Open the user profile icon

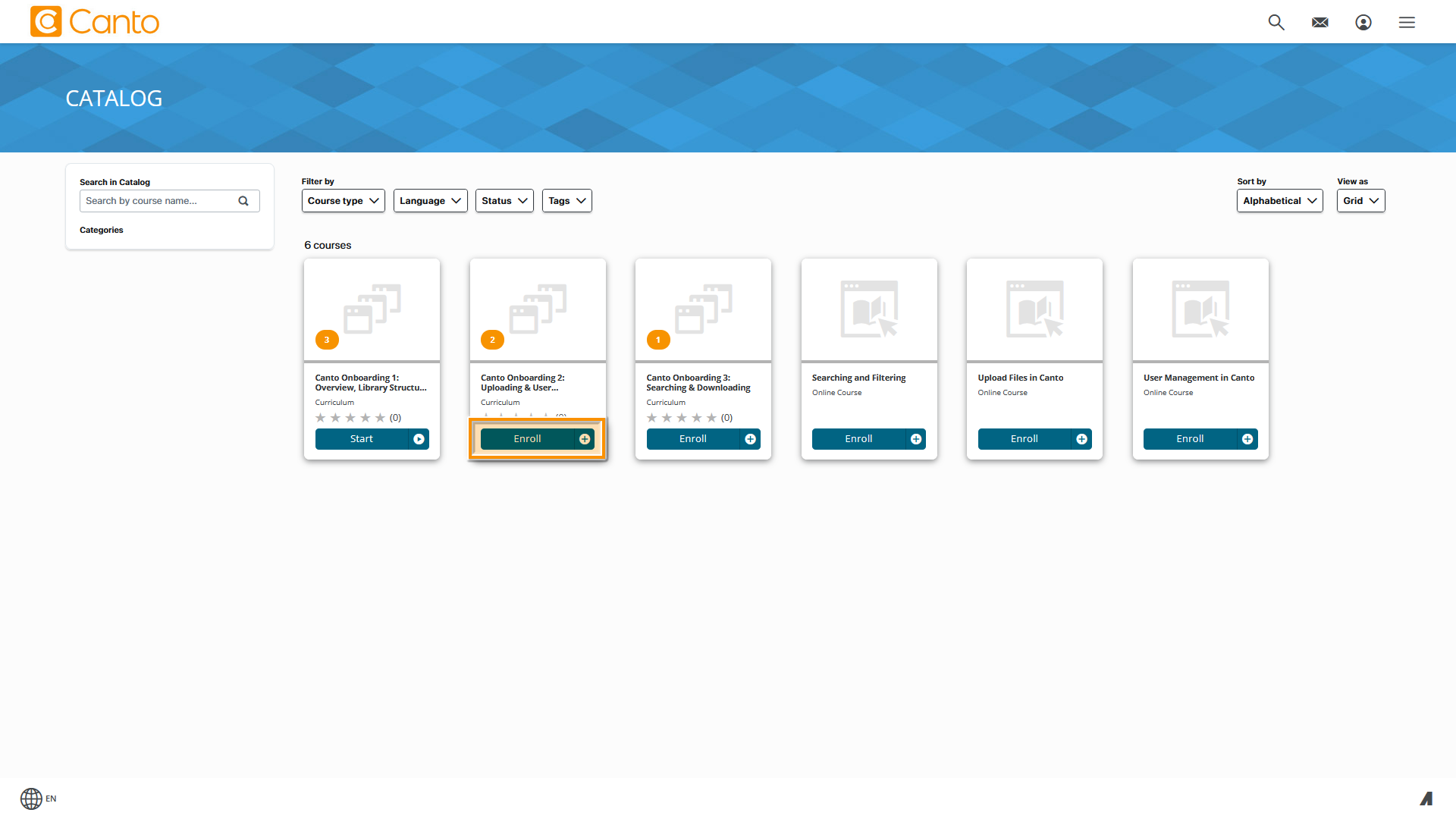pyautogui.click(x=1363, y=23)
